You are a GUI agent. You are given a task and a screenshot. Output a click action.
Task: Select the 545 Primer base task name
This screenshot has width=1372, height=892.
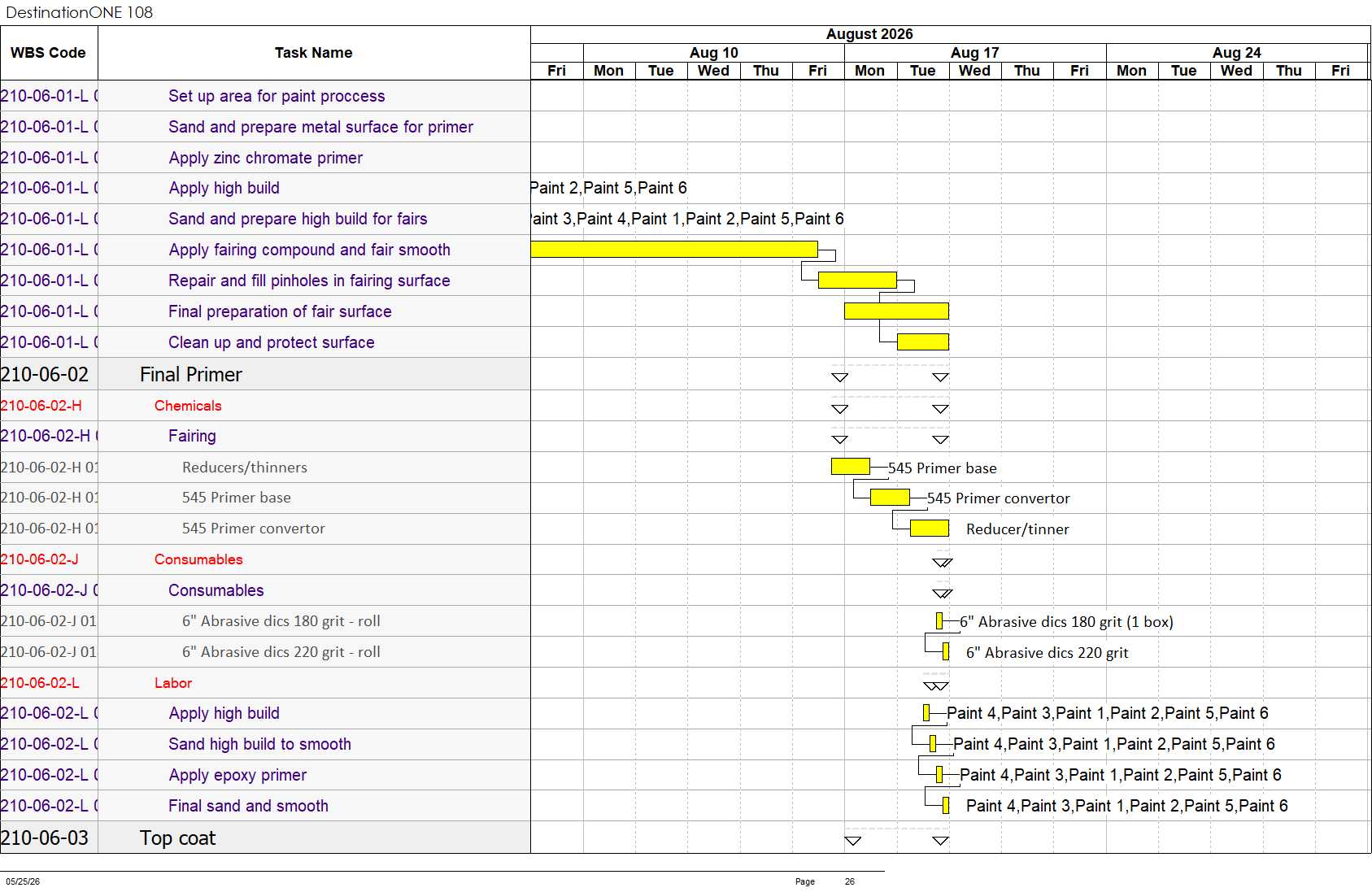pos(237,498)
